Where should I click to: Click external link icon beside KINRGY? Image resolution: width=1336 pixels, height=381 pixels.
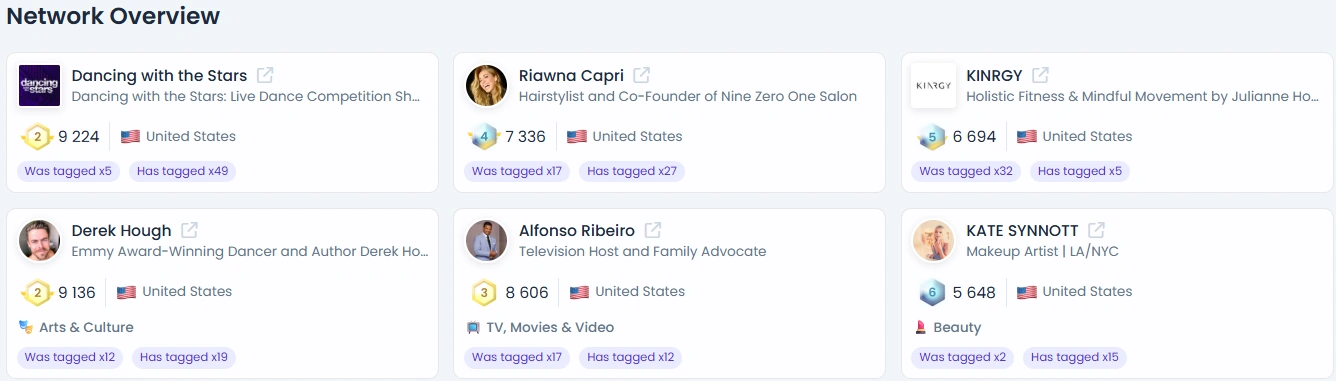tap(1040, 75)
